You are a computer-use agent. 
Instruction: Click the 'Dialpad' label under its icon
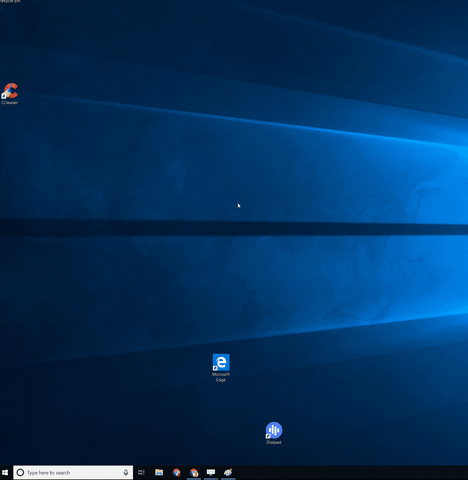click(x=274, y=442)
